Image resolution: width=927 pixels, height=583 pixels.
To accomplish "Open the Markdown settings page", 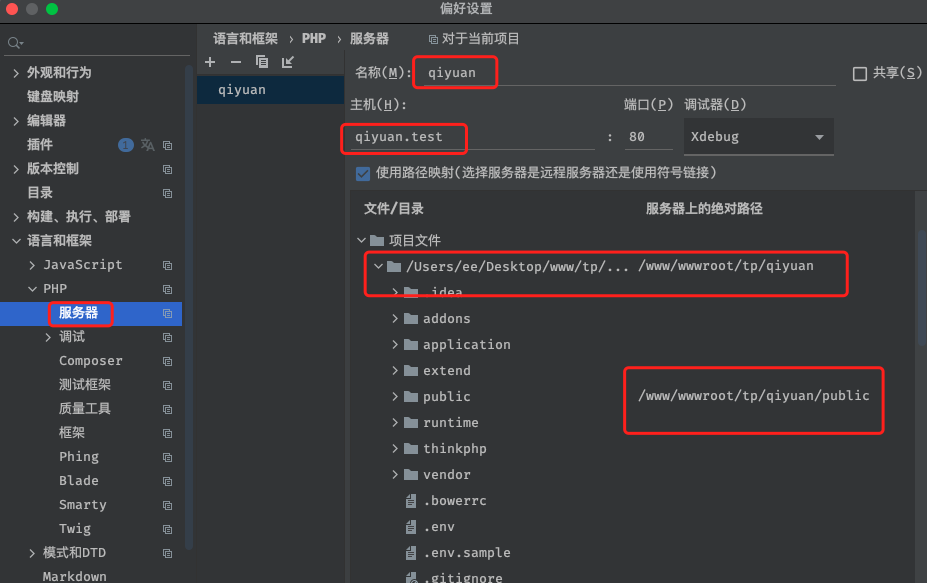I will [x=74, y=576].
